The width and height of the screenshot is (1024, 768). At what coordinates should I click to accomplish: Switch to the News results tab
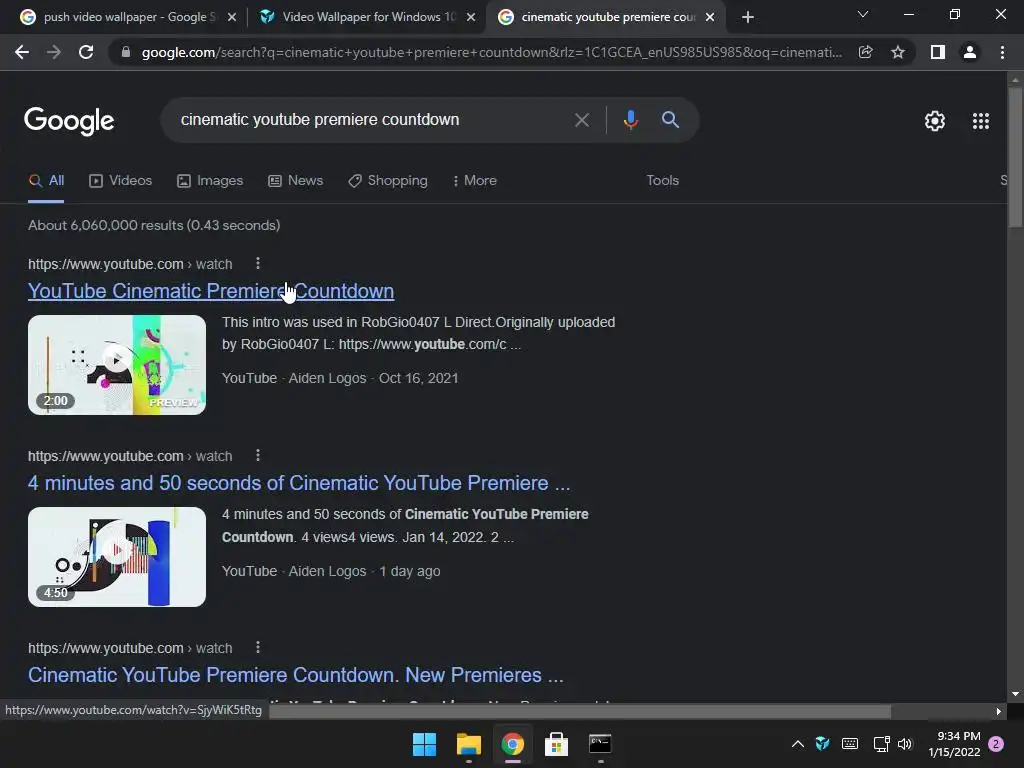coord(295,181)
